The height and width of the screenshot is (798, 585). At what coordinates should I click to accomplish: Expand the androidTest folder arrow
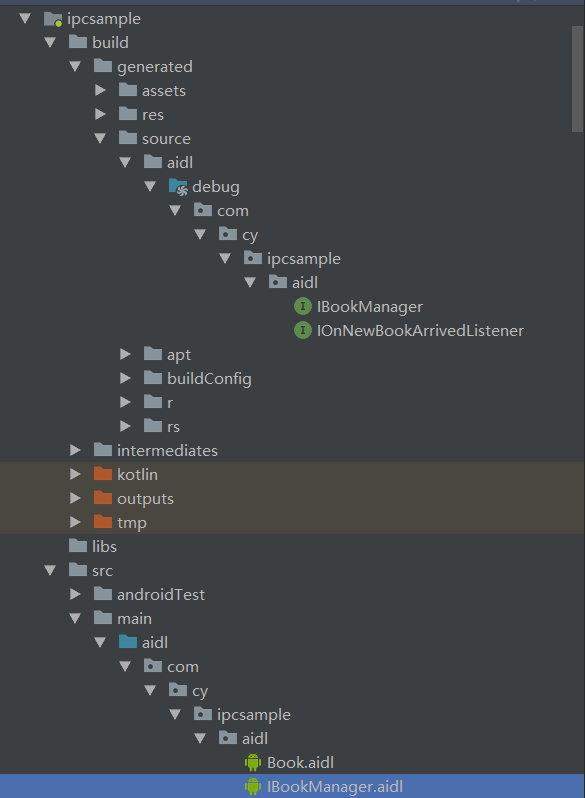(75, 594)
